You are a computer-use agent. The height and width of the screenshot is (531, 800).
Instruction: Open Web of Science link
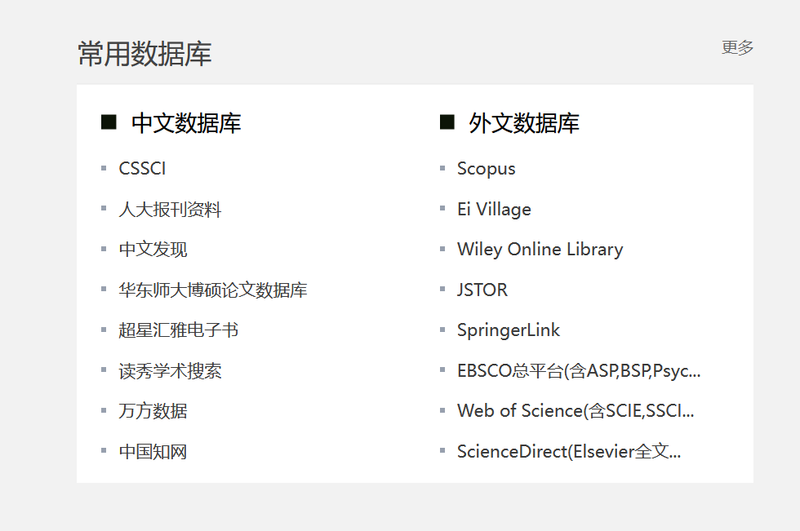(576, 411)
